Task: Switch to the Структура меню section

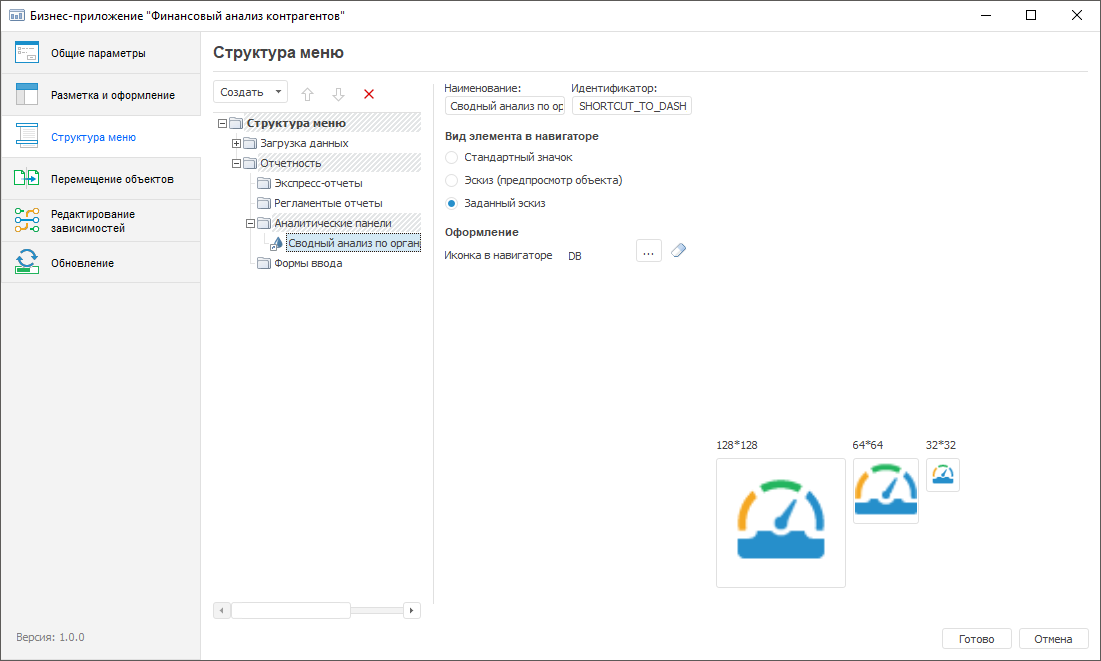Action: point(100,137)
